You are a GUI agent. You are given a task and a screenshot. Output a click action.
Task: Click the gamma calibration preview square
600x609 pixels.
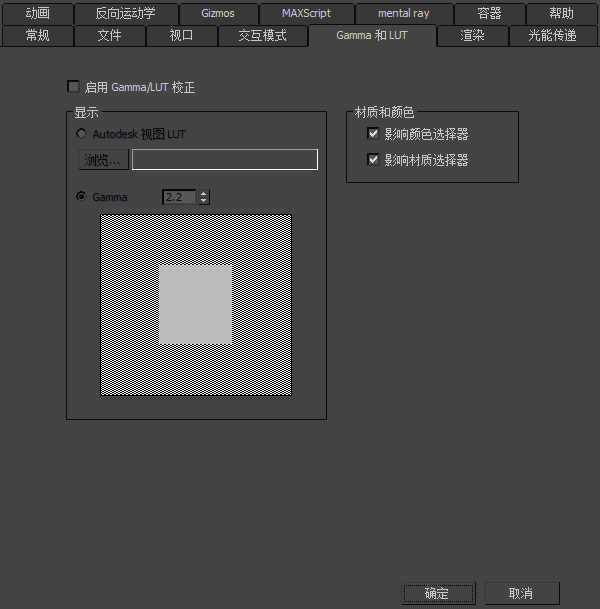click(196, 305)
